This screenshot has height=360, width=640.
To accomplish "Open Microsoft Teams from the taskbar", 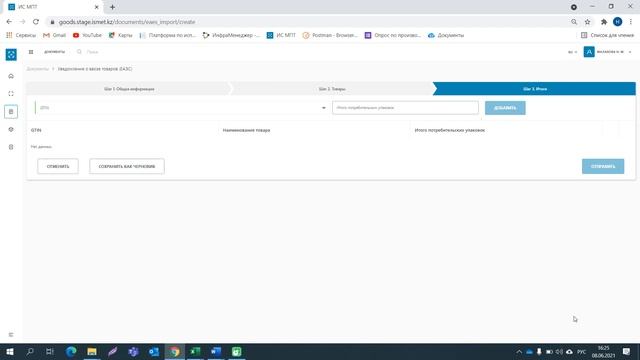I will [133, 351].
